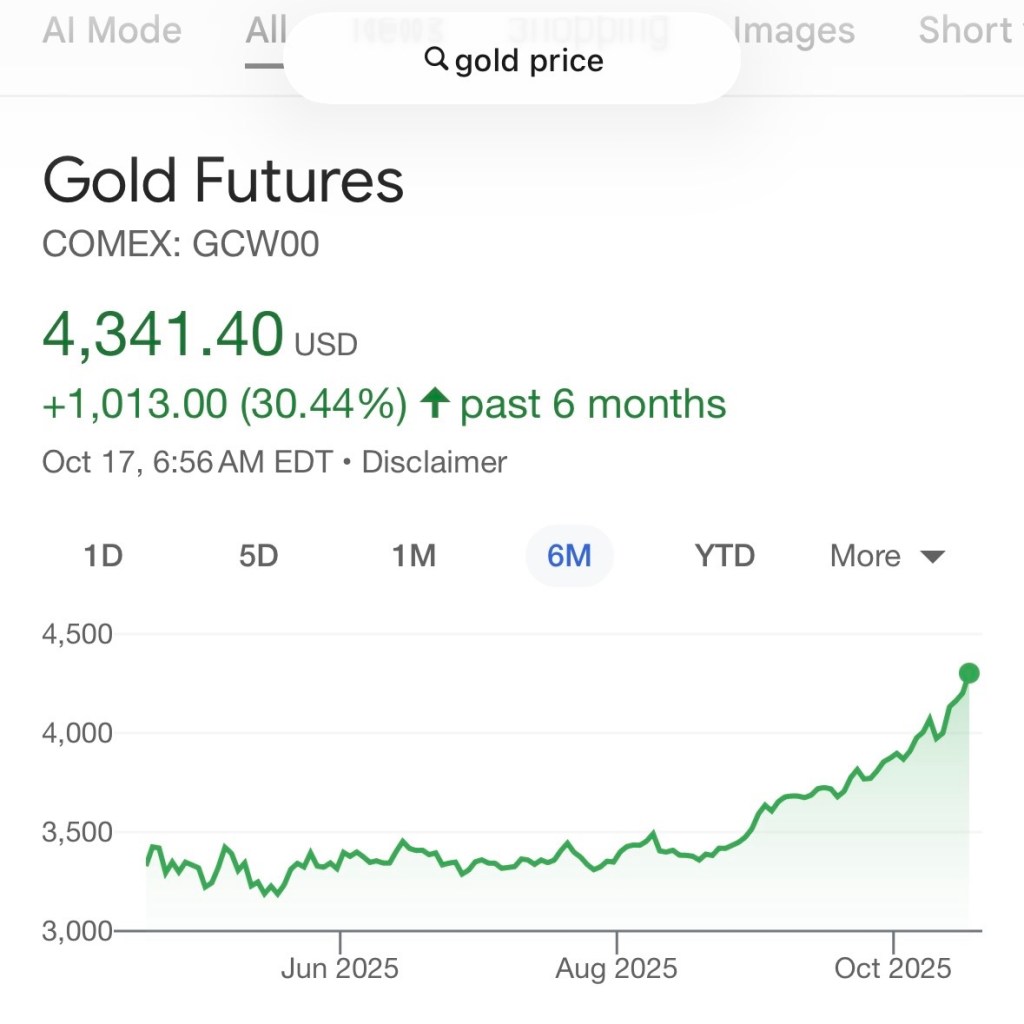Show the YTD chart range
Image resolution: width=1024 pixels, height=1024 pixels.
click(x=724, y=556)
